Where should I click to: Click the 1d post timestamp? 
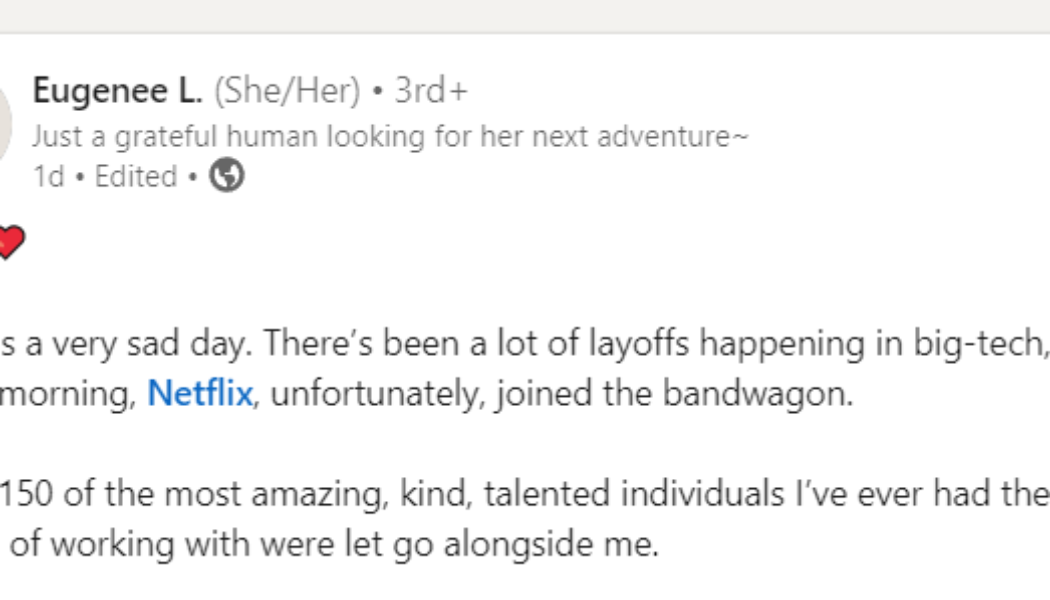pyautogui.click(x=48, y=177)
